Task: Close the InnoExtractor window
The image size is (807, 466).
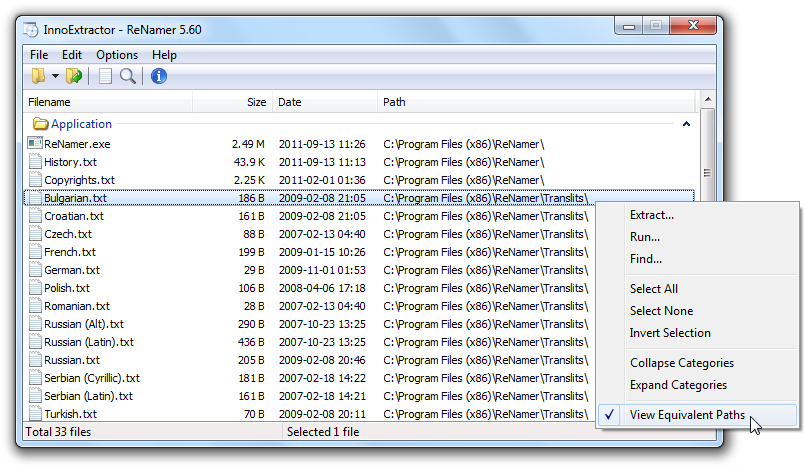Action: [693, 25]
